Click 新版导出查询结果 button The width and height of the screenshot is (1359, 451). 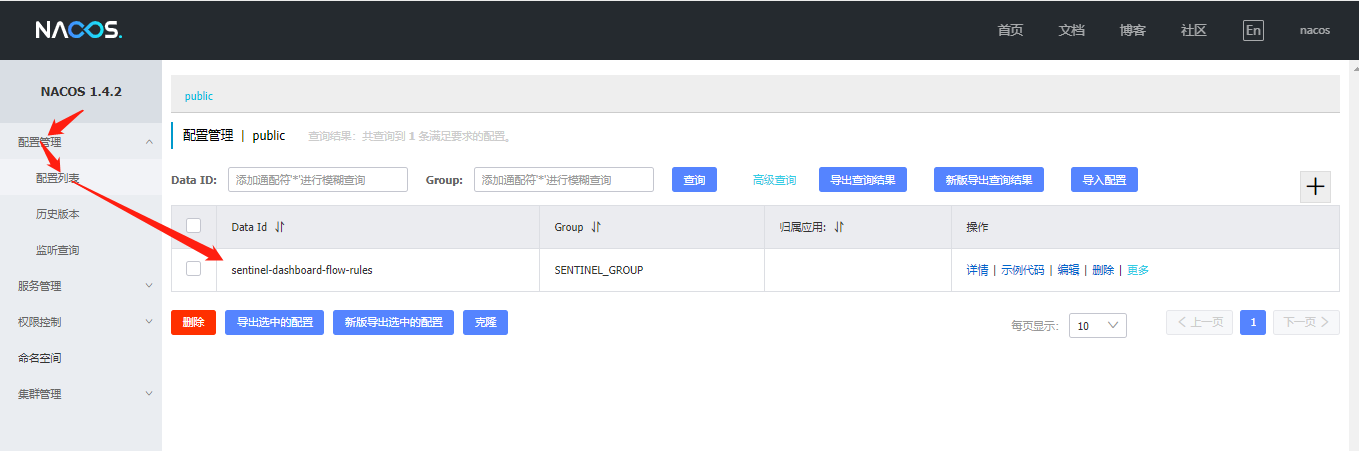tap(989, 180)
